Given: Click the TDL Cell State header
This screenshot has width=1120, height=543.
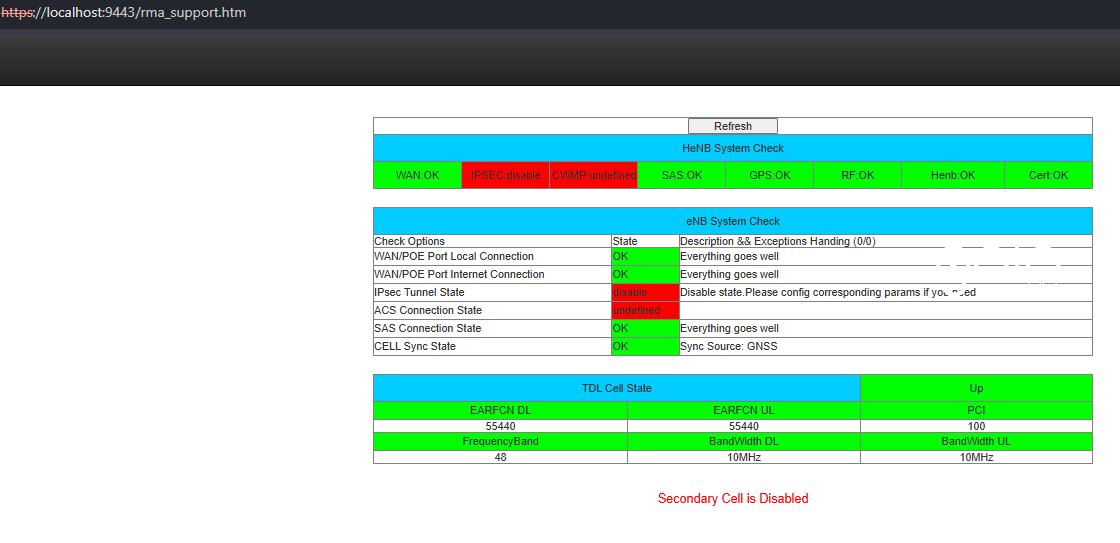Looking at the screenshot, I should click(x=616, y=388).
